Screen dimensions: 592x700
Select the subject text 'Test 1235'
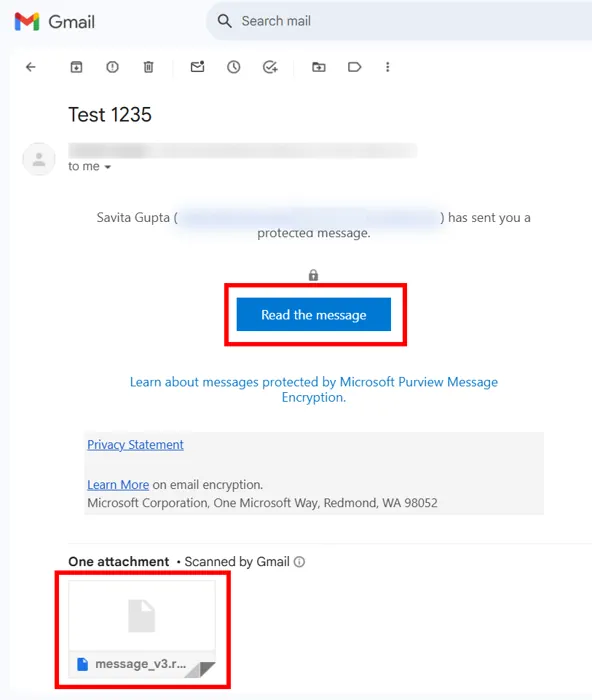click(110, 115)
